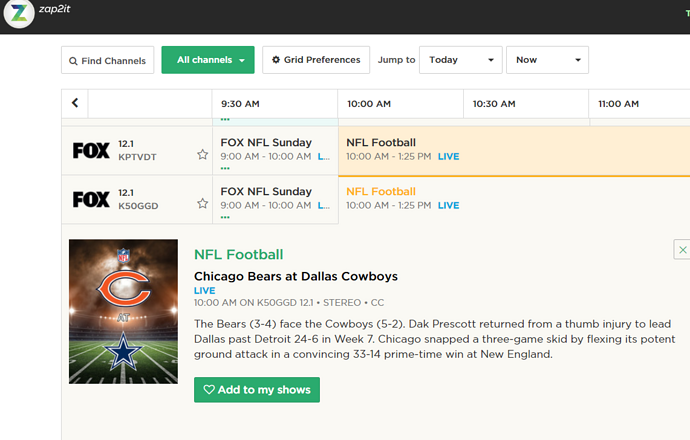Favorite the KPTVDT channel with the star
This screenshot has height=440, width=690.
pyautogui.click(x=202, y=155)
